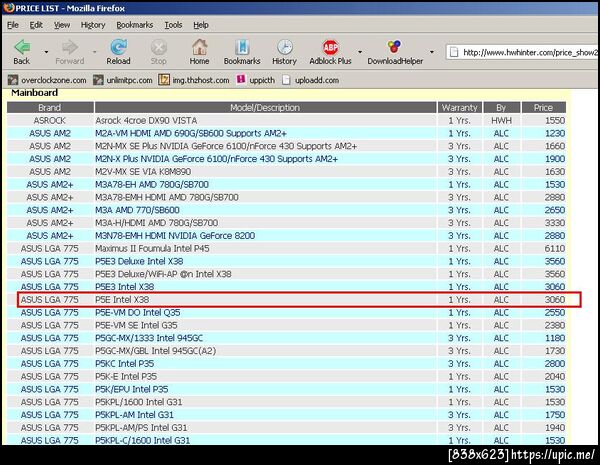Viewport: 600px width, 465px height.
Task: Open the File menu
Action: click(x=13, y=25)
